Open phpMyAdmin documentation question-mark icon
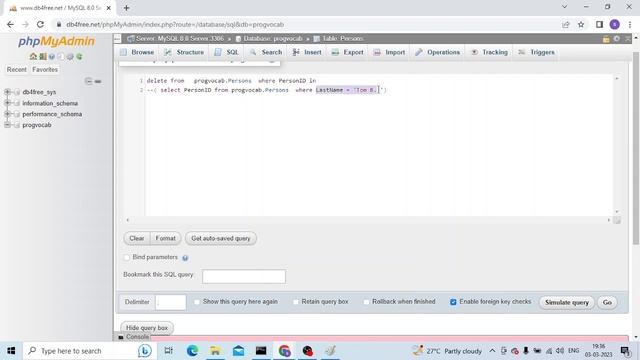Viewport: 640px width, 360px height. point(51,56)
